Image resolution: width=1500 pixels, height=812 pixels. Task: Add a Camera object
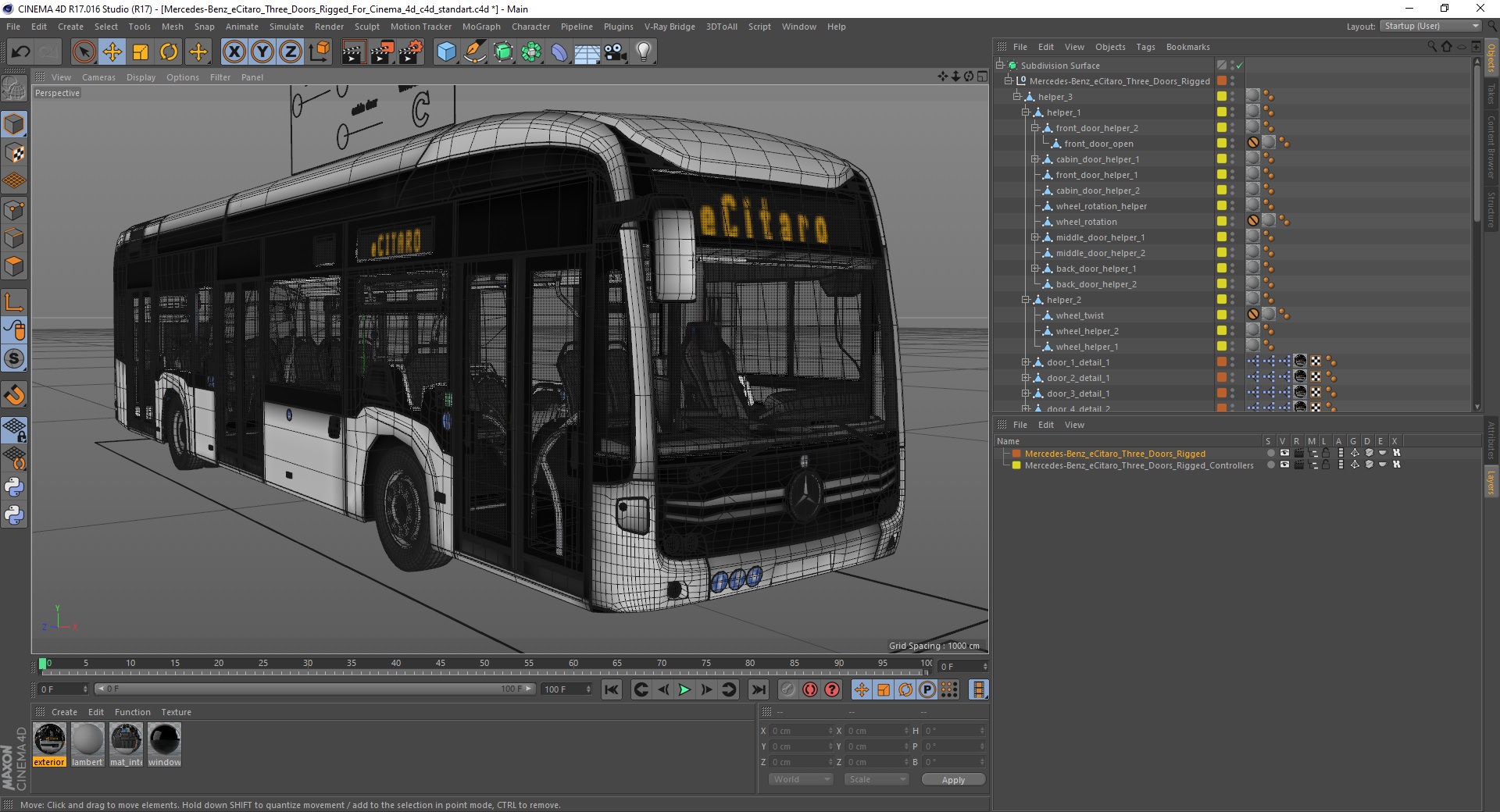[616, 52]
